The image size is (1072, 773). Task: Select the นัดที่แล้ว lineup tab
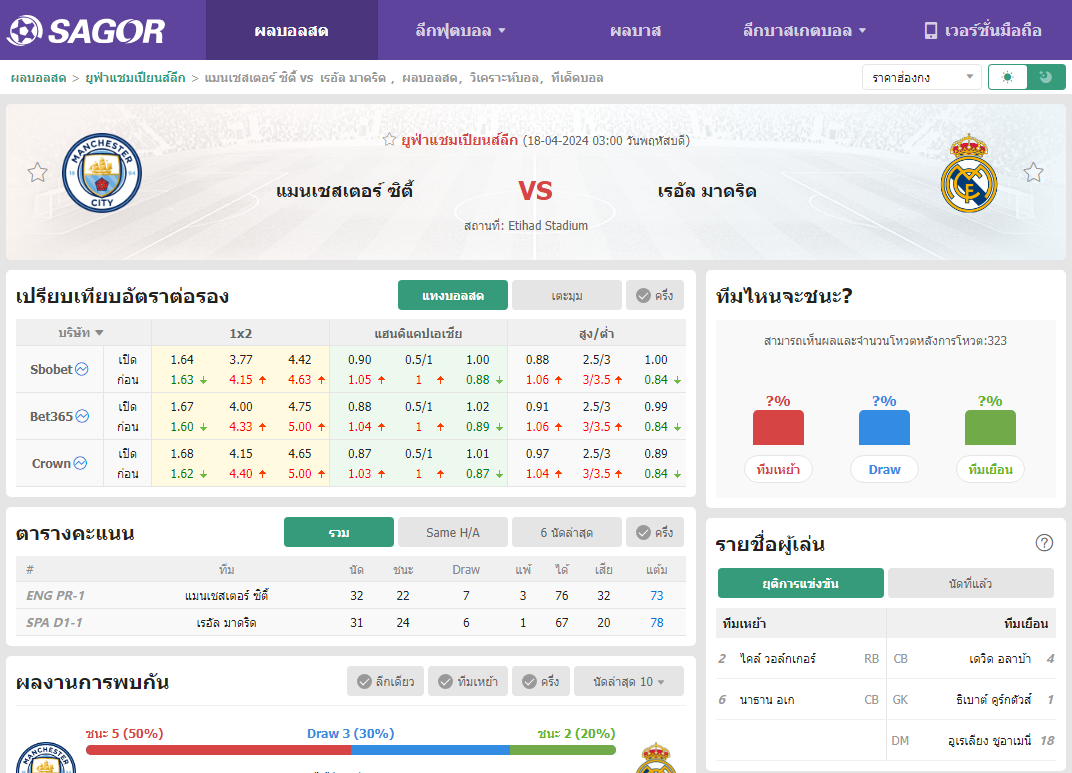971,583
